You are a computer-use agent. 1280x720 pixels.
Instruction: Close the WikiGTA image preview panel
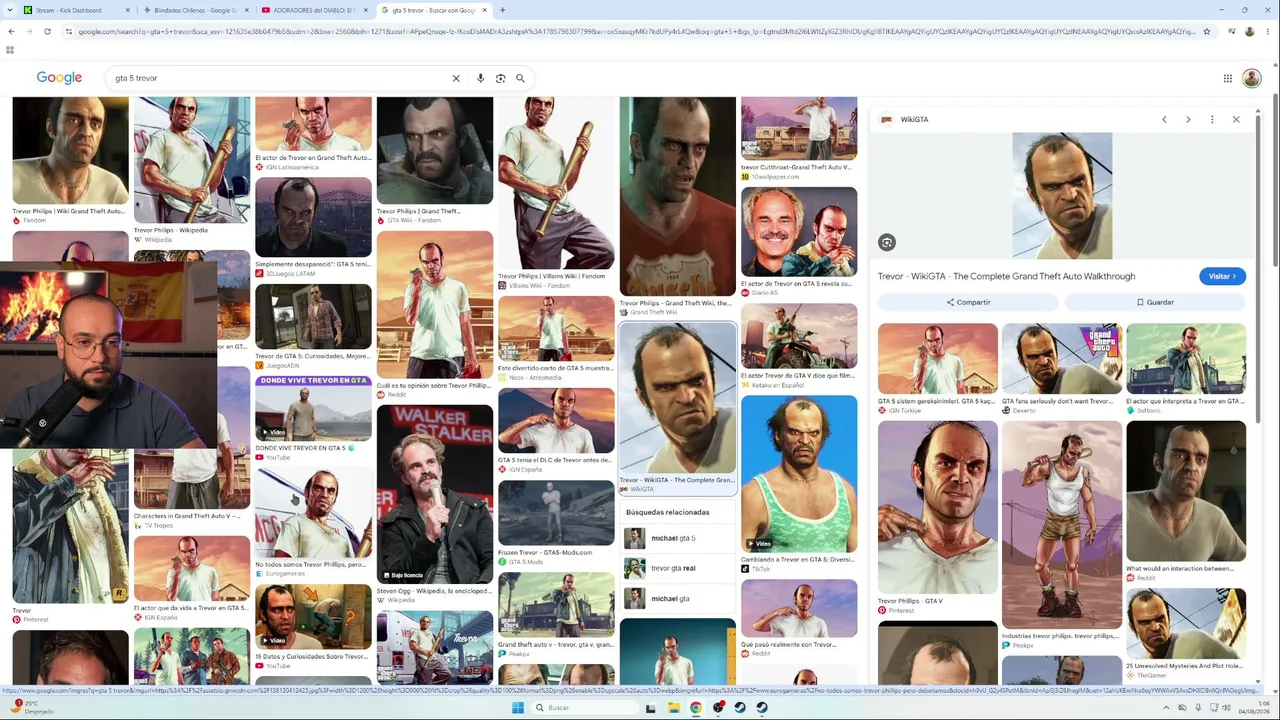click(1236, 119)
